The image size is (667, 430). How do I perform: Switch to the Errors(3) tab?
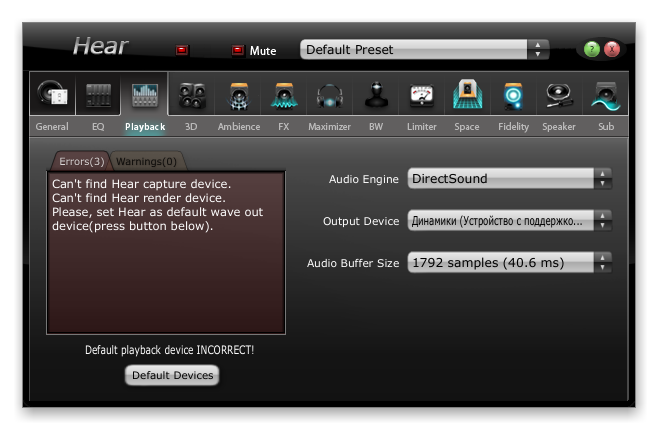(x=81, y=161)
